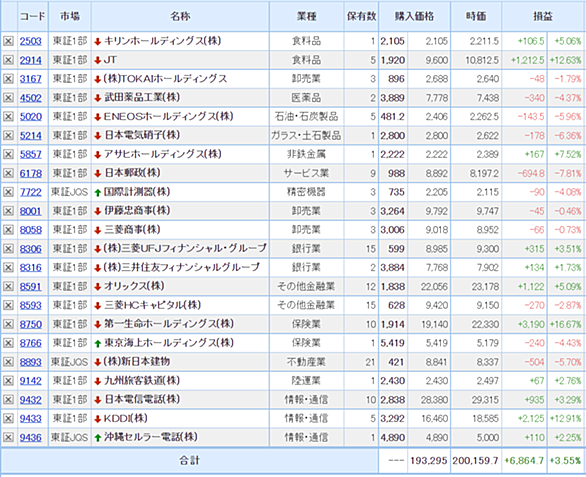Image resolution: width=586 pixels, height=477 pixels.
Task: Remove the 東京海上 8766 row
Action: point(8,343)
